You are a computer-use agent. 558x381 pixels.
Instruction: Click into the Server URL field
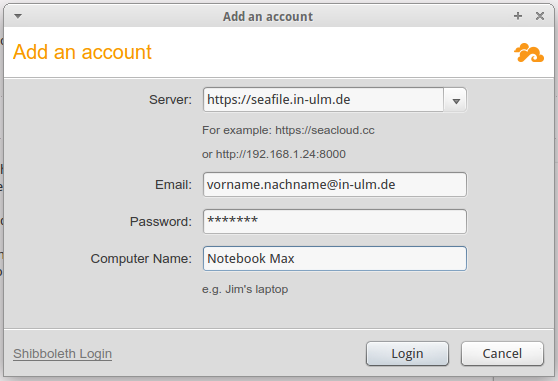click(323, 100)
